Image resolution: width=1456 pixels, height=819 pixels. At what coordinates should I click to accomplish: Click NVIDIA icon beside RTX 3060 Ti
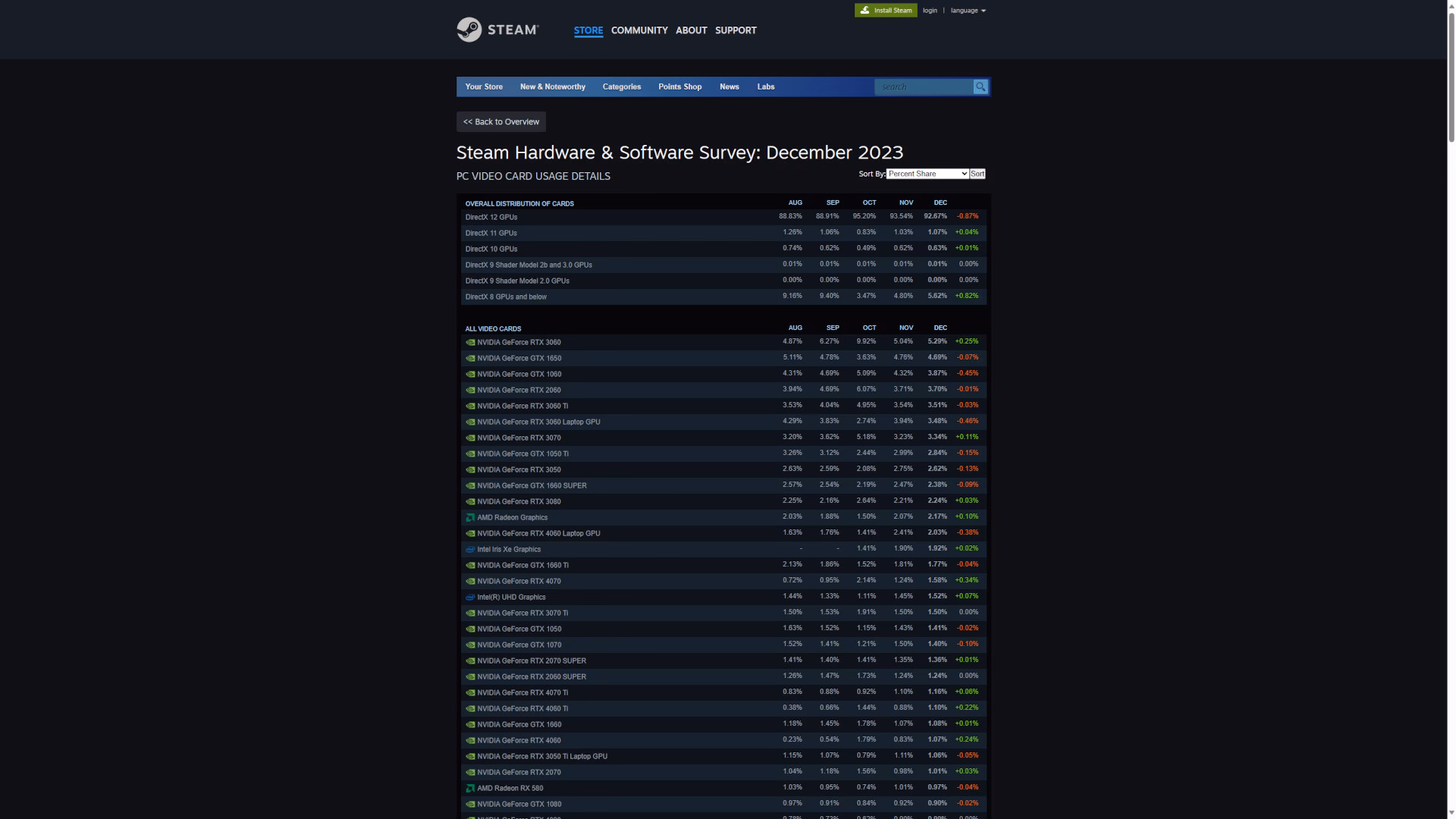pyautogui.click(x=470, y=406)
